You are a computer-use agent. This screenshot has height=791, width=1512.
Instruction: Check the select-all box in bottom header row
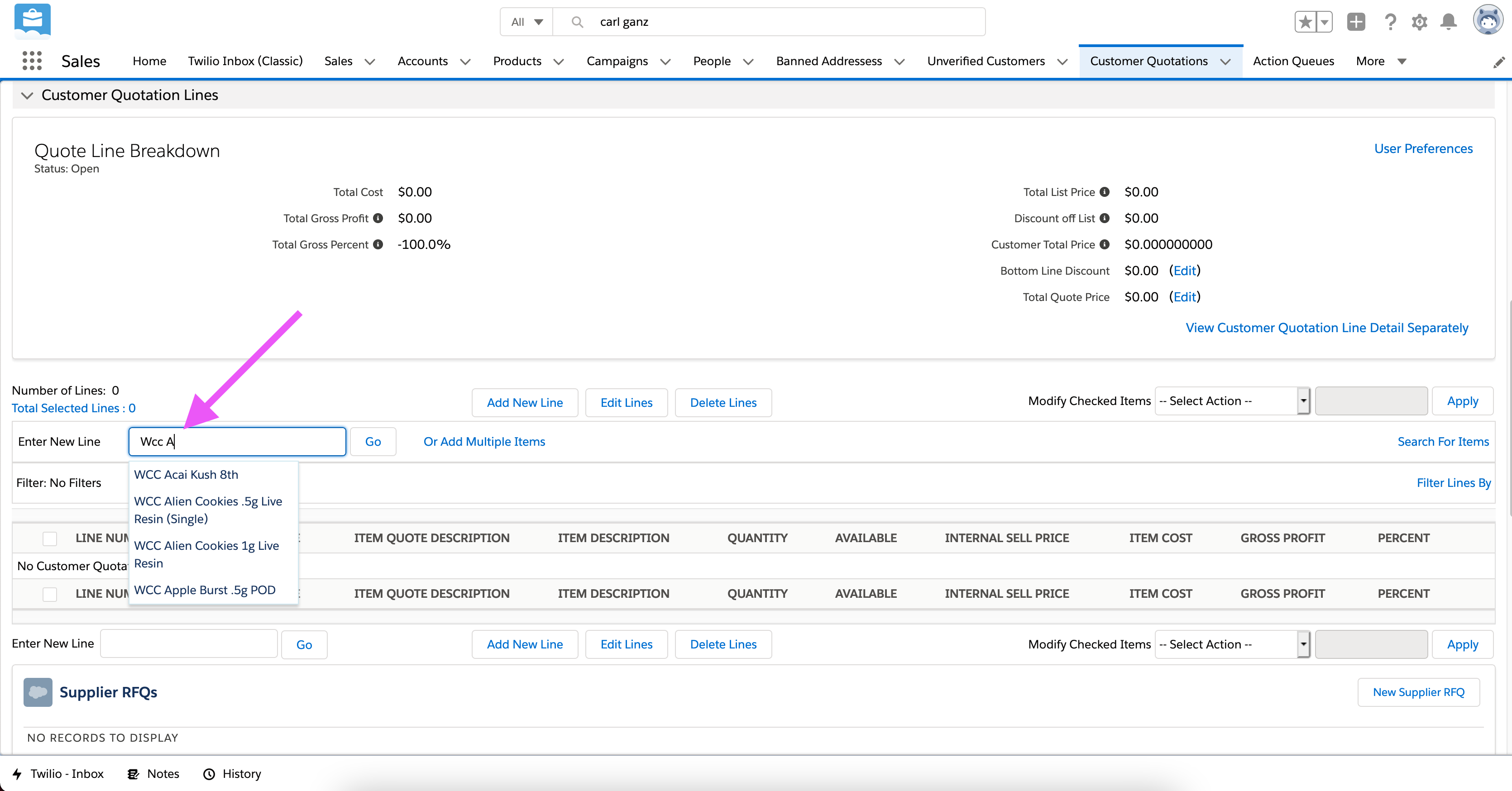pos(50,594)
